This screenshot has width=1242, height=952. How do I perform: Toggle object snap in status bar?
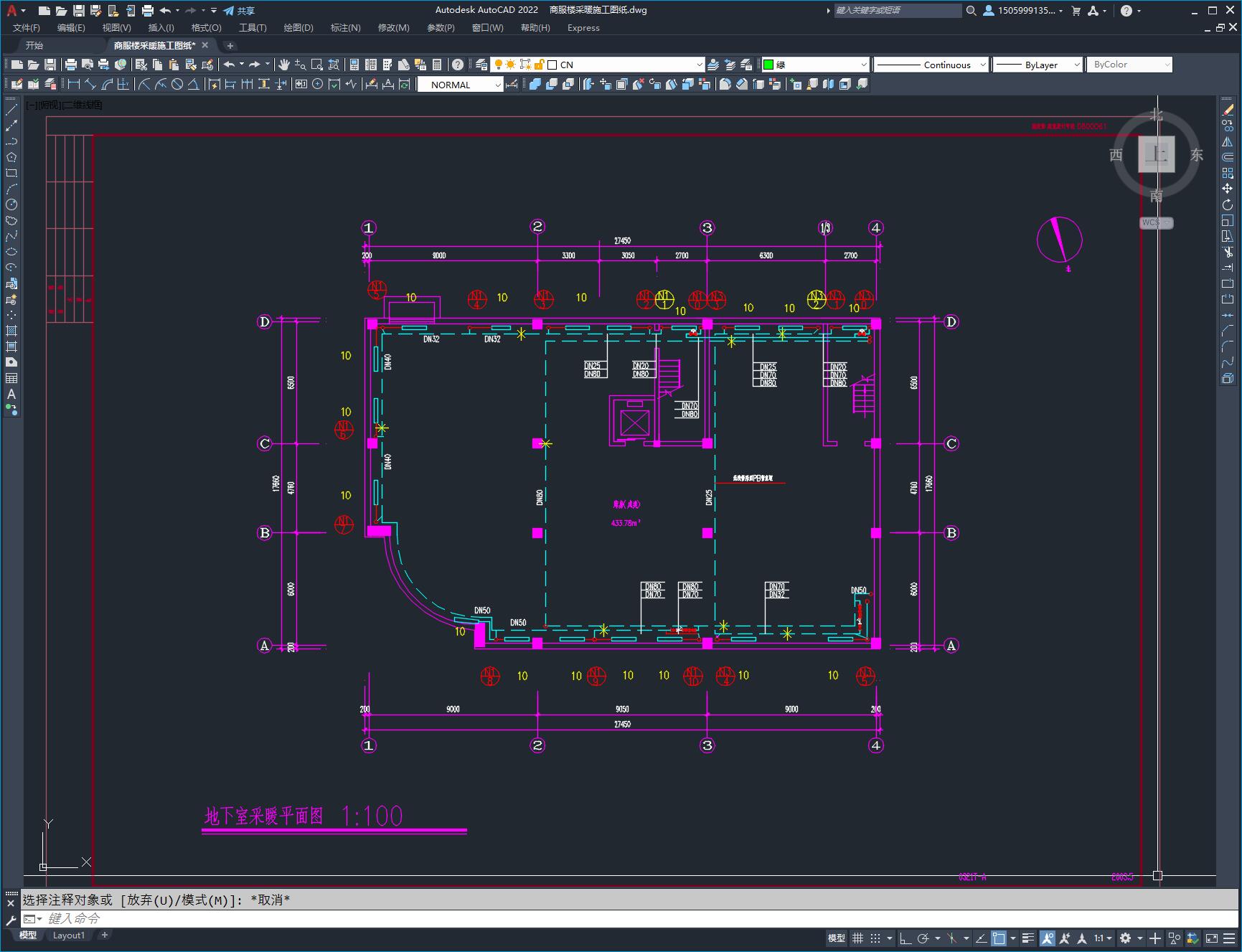[x=999, y=938]
